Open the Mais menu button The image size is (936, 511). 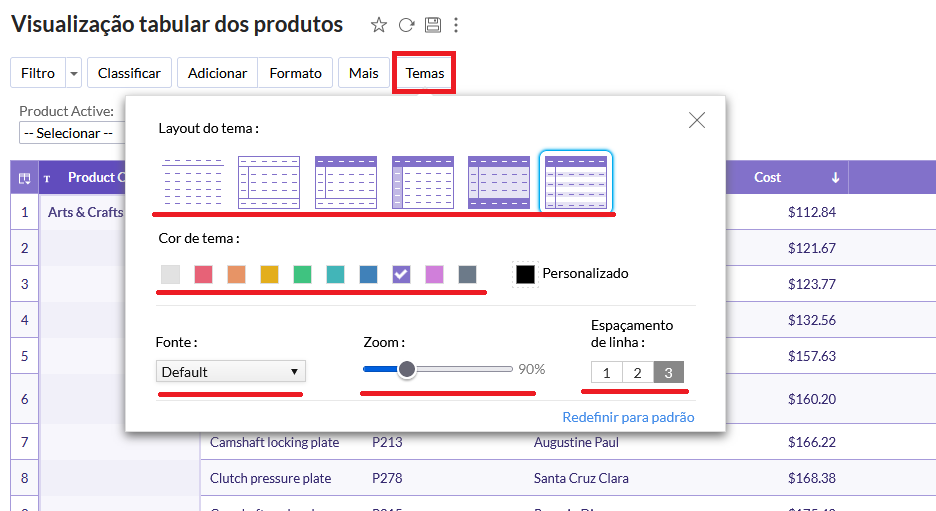[x=364, y=73]
